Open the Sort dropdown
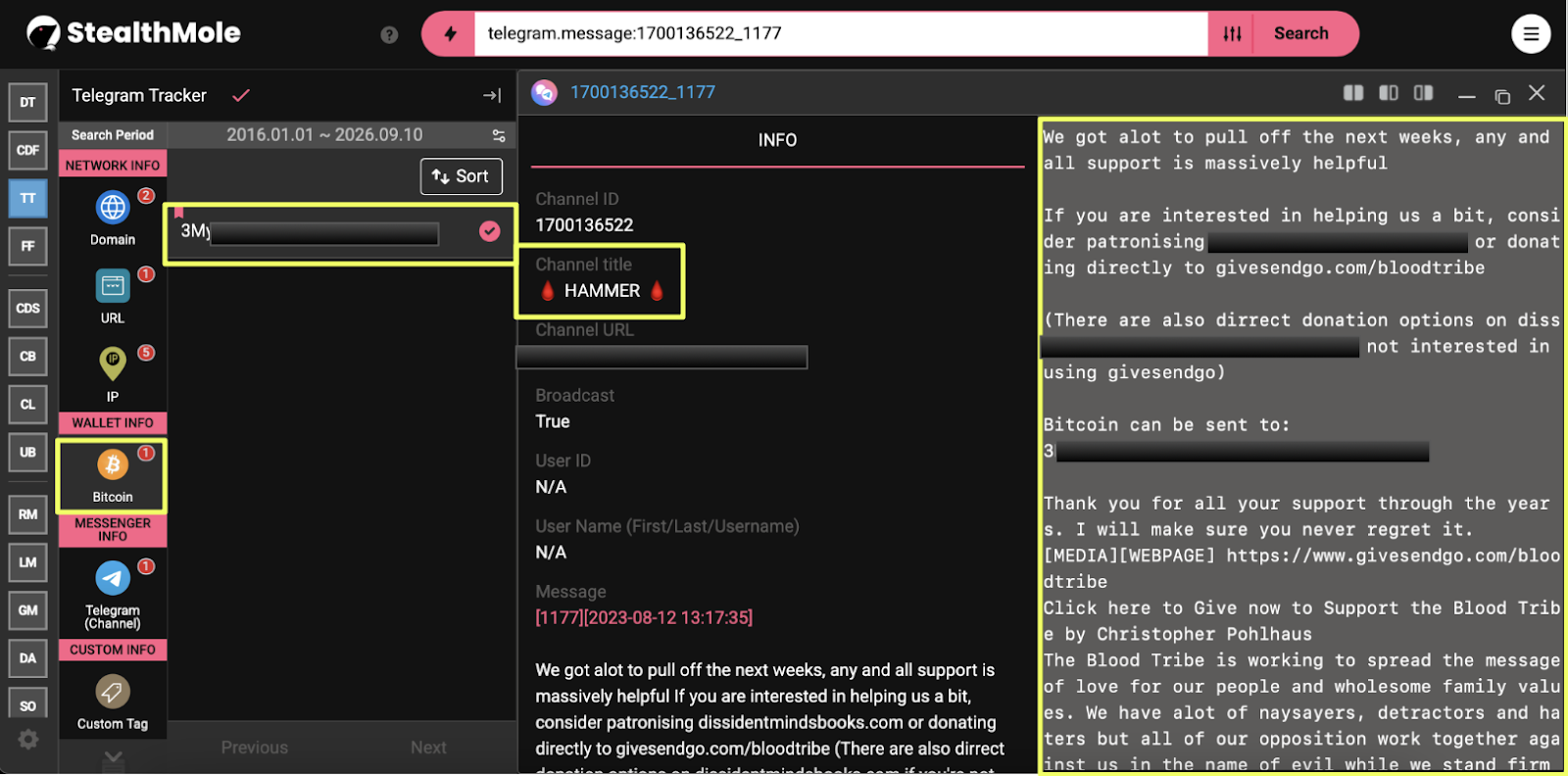Screen dimensions: 1568x776 tap(462, 176)
